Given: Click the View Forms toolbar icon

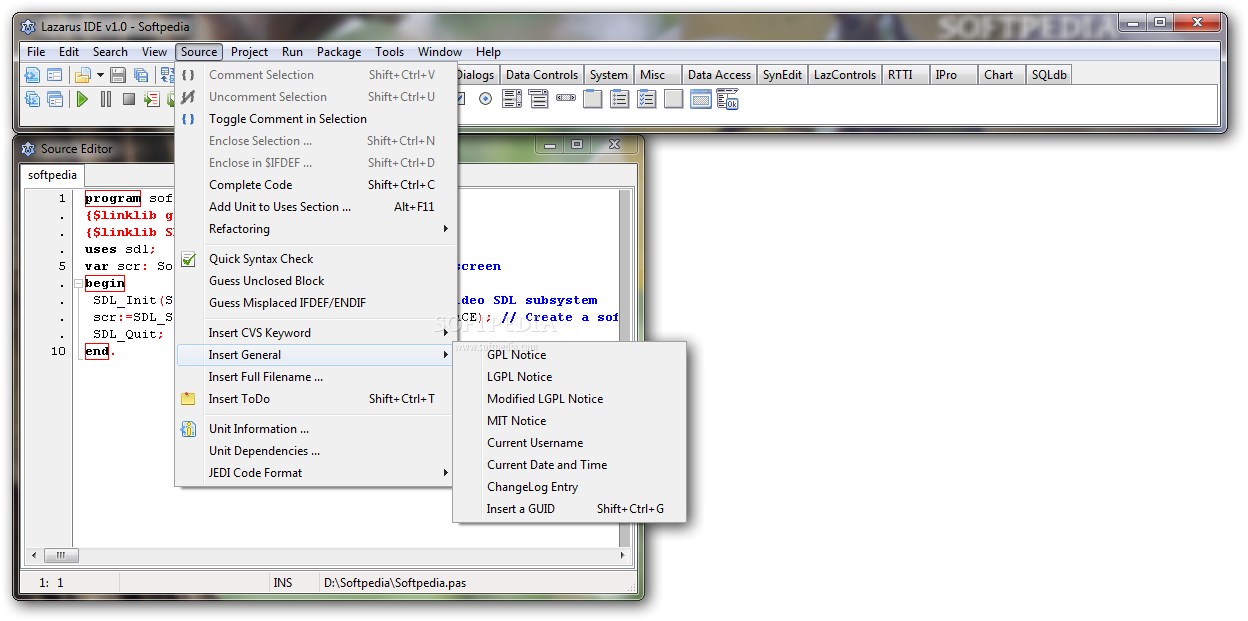Looking at the screenshot, I should pyautogui.click(x=55, y=99).
